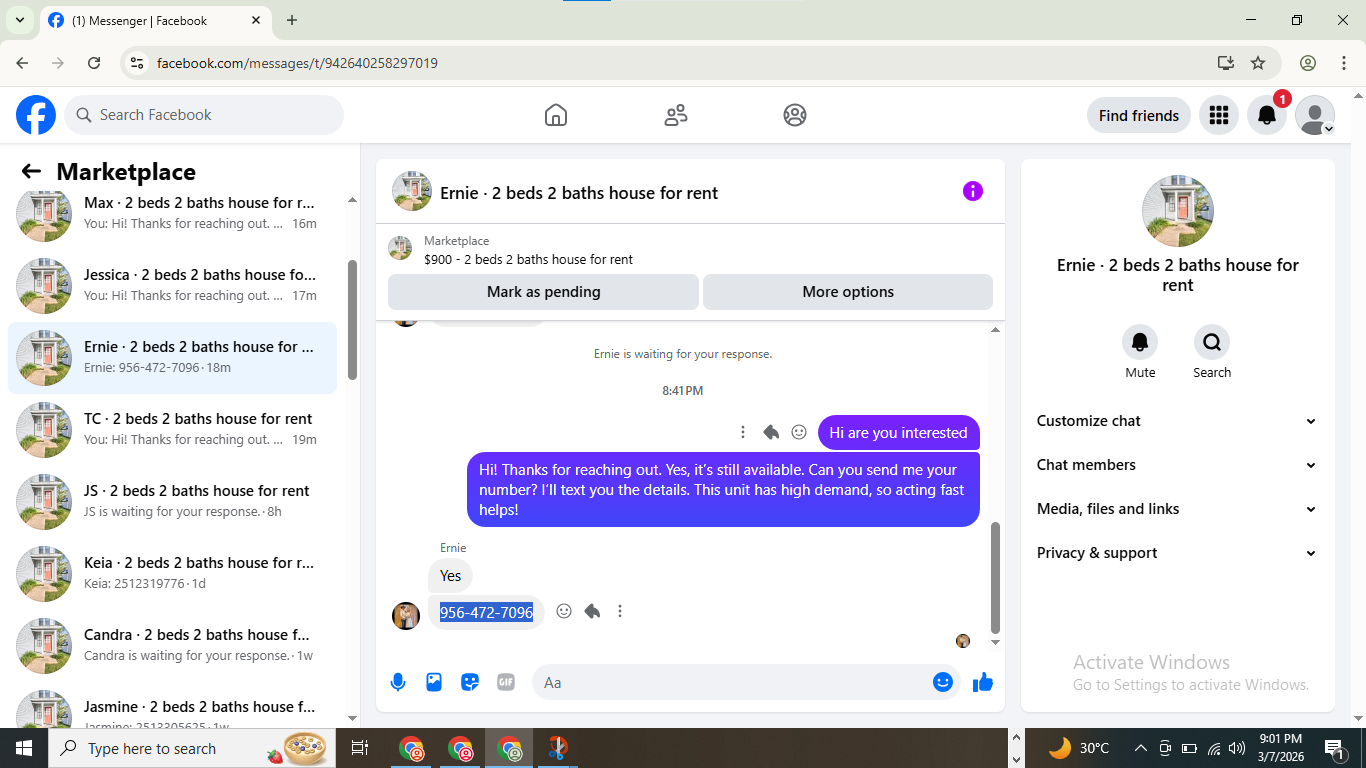Screen dimensions: 1366x768
Task: Click the Search Facebook field
Action: (204, 115)
